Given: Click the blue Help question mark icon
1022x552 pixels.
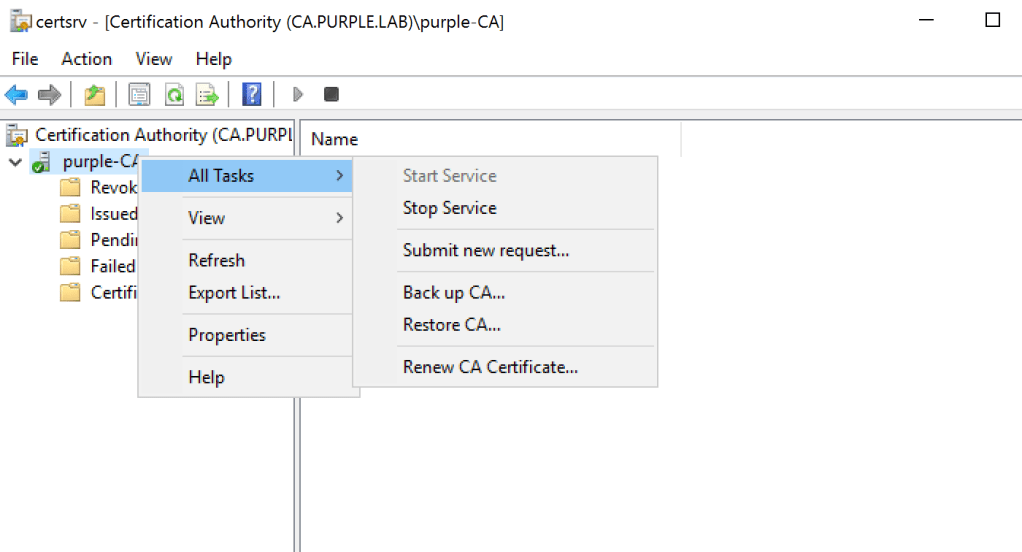Looking at the screenshot, I should pos(252,94).
